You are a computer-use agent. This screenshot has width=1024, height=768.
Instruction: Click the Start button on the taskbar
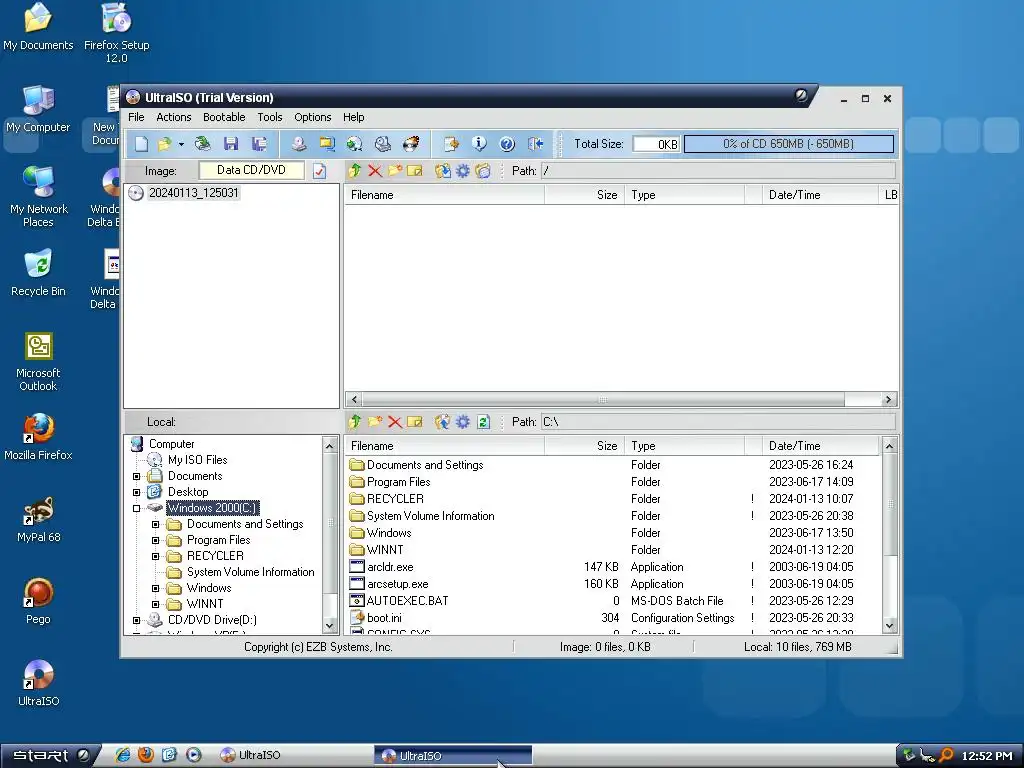pos(50,756)
